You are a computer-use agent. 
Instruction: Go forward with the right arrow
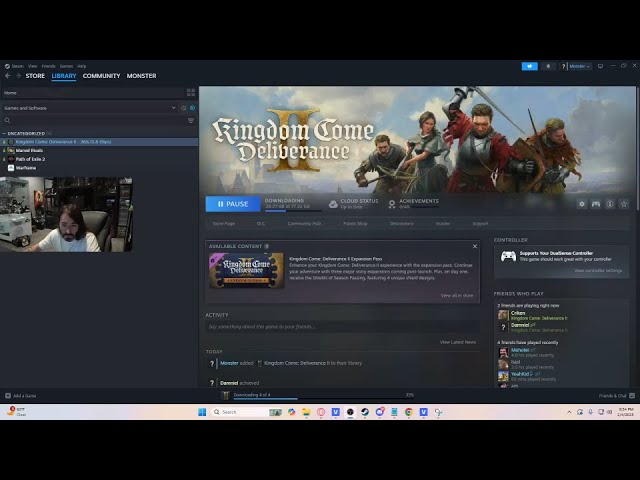point(18,76)
